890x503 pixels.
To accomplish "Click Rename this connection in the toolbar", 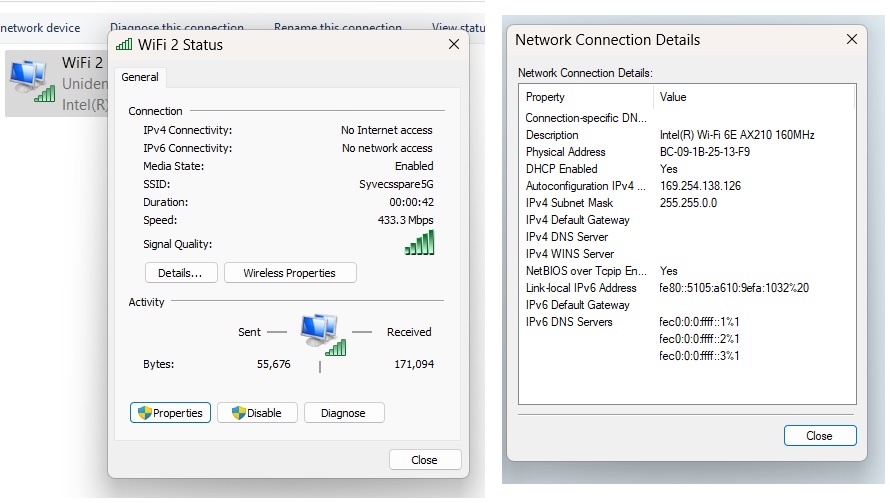I will [x=338, y=28].
